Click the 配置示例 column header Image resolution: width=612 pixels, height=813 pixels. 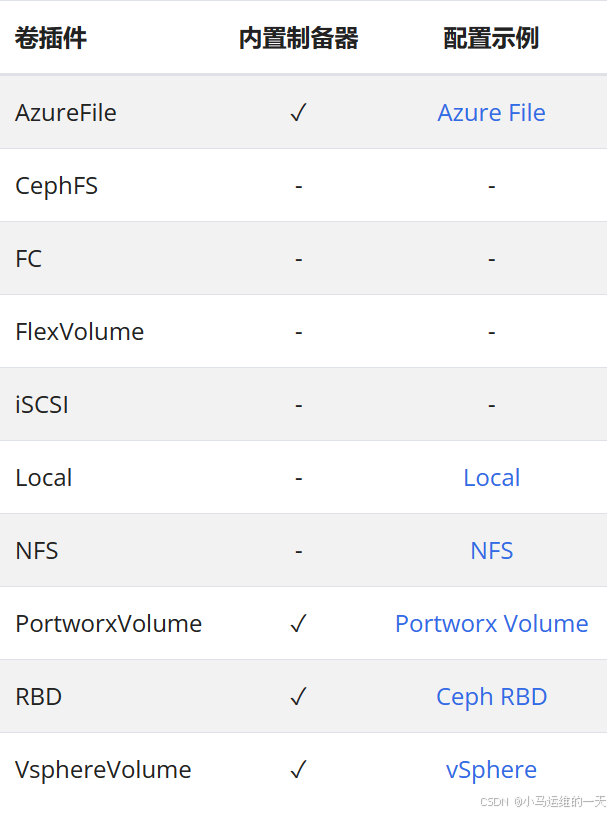pos(491,38)
